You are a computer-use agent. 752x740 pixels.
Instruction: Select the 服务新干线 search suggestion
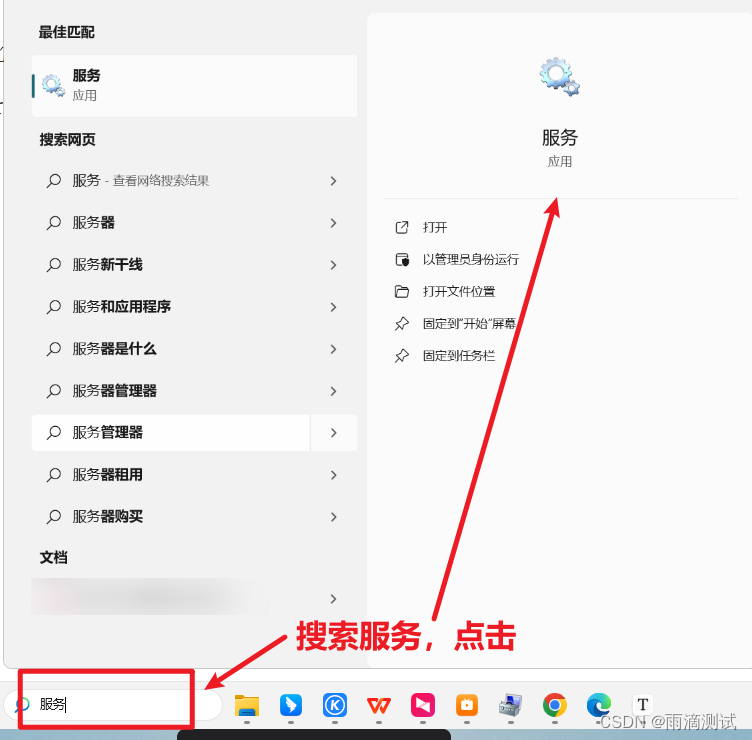pyautogui.click(x=170, y=265)
